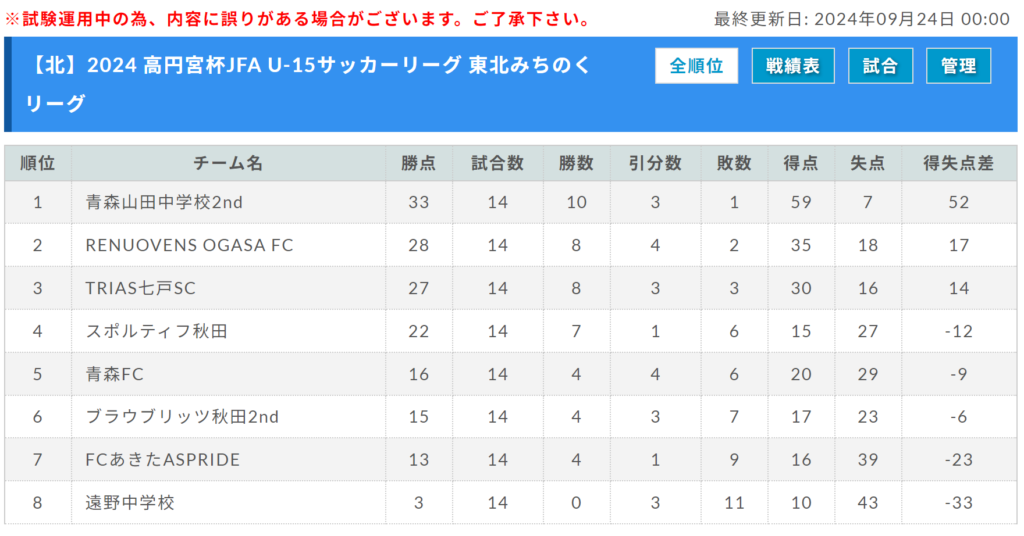This screenshot has height=536, width=1024.
Task: Click the 遠野中学校 team name
Action: 130,503
